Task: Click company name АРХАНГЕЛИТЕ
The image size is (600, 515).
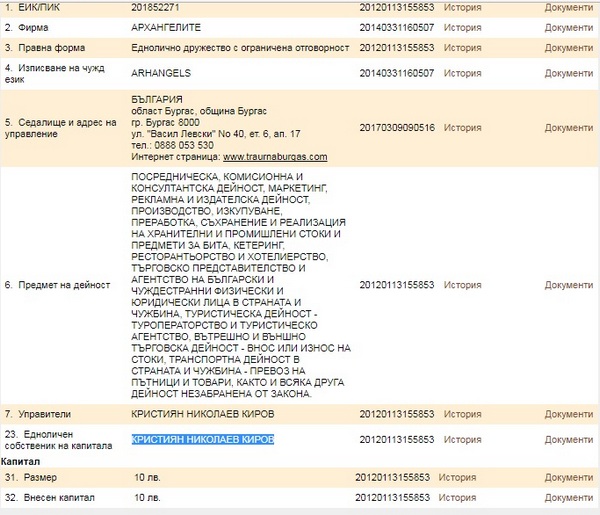Action: coord(166,28)
